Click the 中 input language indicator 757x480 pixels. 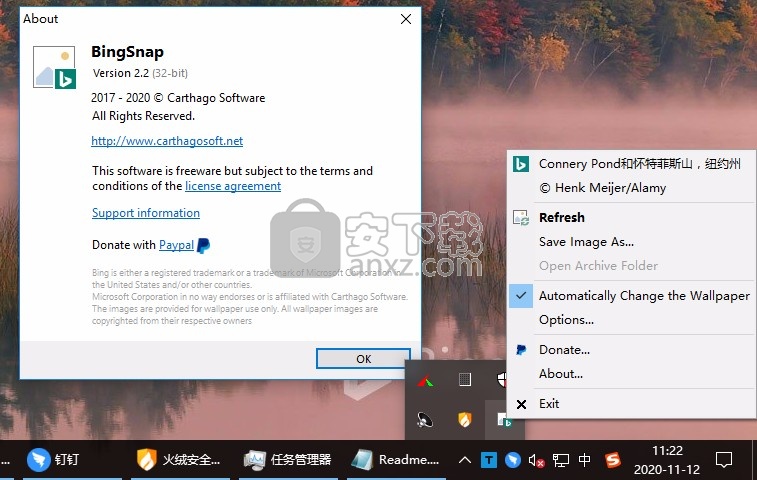pos(584,460)
